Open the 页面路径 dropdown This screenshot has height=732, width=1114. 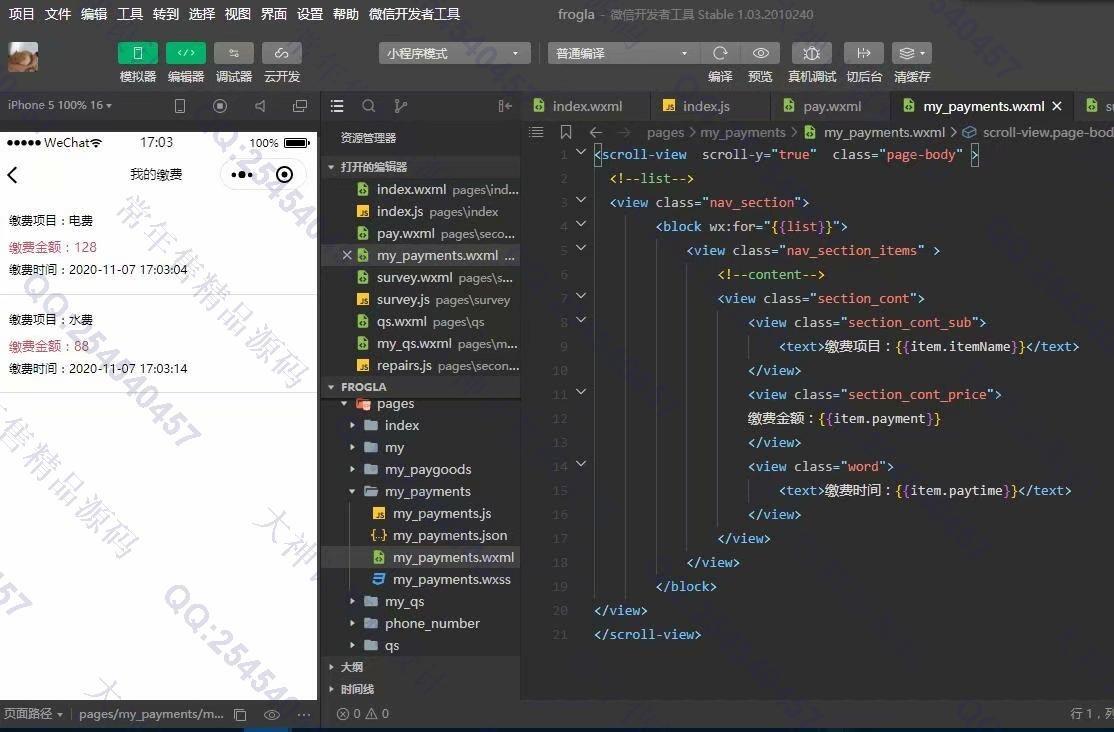[33, 714]
